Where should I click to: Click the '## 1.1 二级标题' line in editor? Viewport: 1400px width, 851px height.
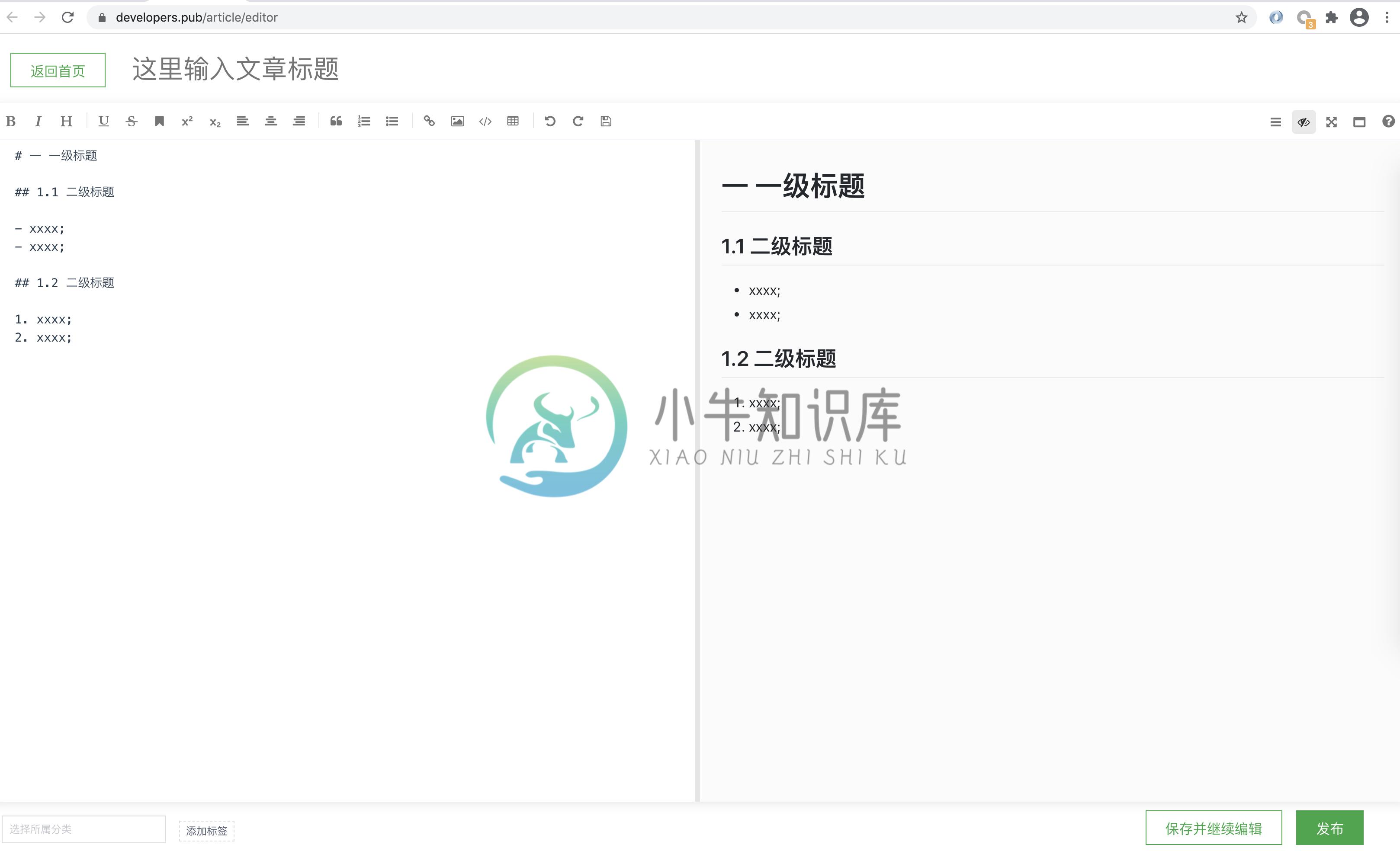(x=64, y=192)
